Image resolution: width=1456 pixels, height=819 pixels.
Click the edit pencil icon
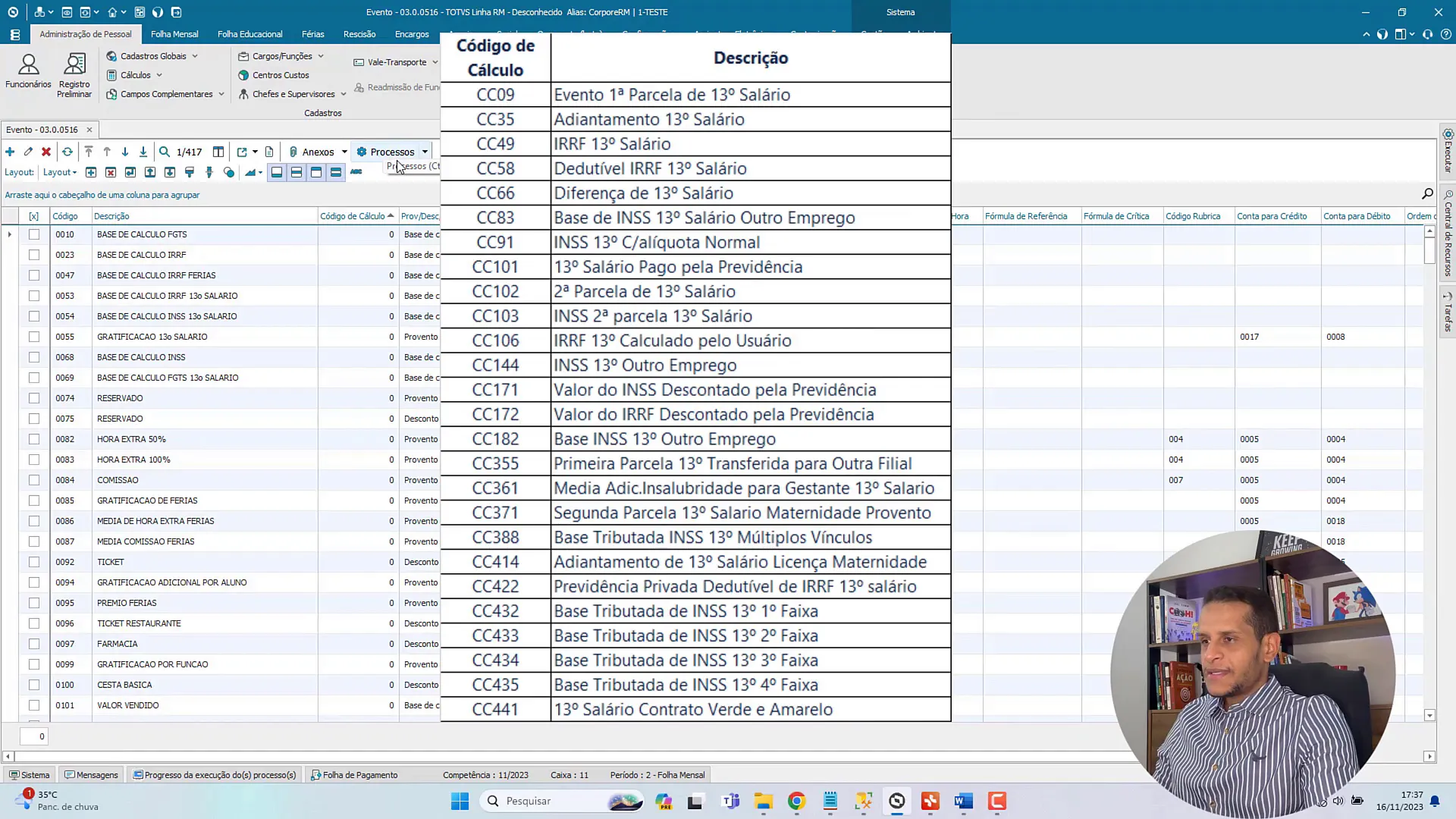tap(28, 152)
